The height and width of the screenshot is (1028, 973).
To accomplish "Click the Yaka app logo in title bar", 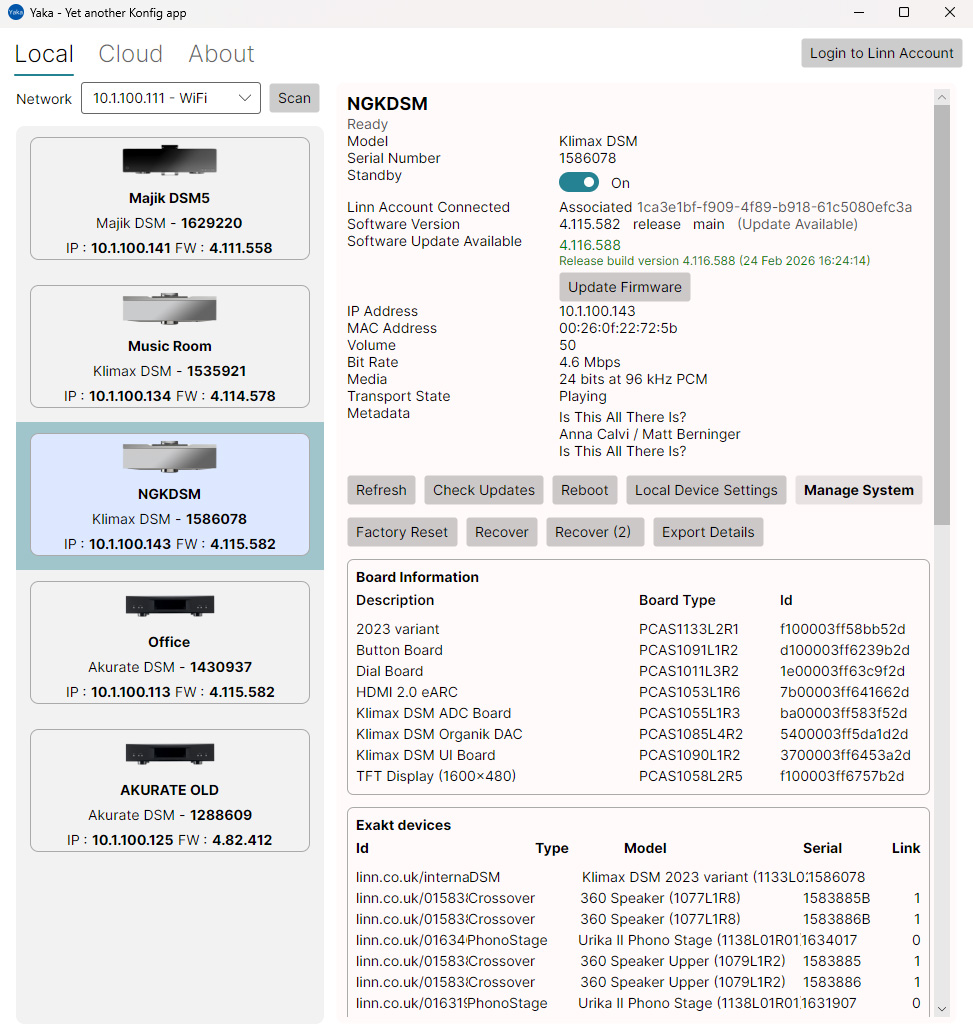I will [x=16, y=13].
